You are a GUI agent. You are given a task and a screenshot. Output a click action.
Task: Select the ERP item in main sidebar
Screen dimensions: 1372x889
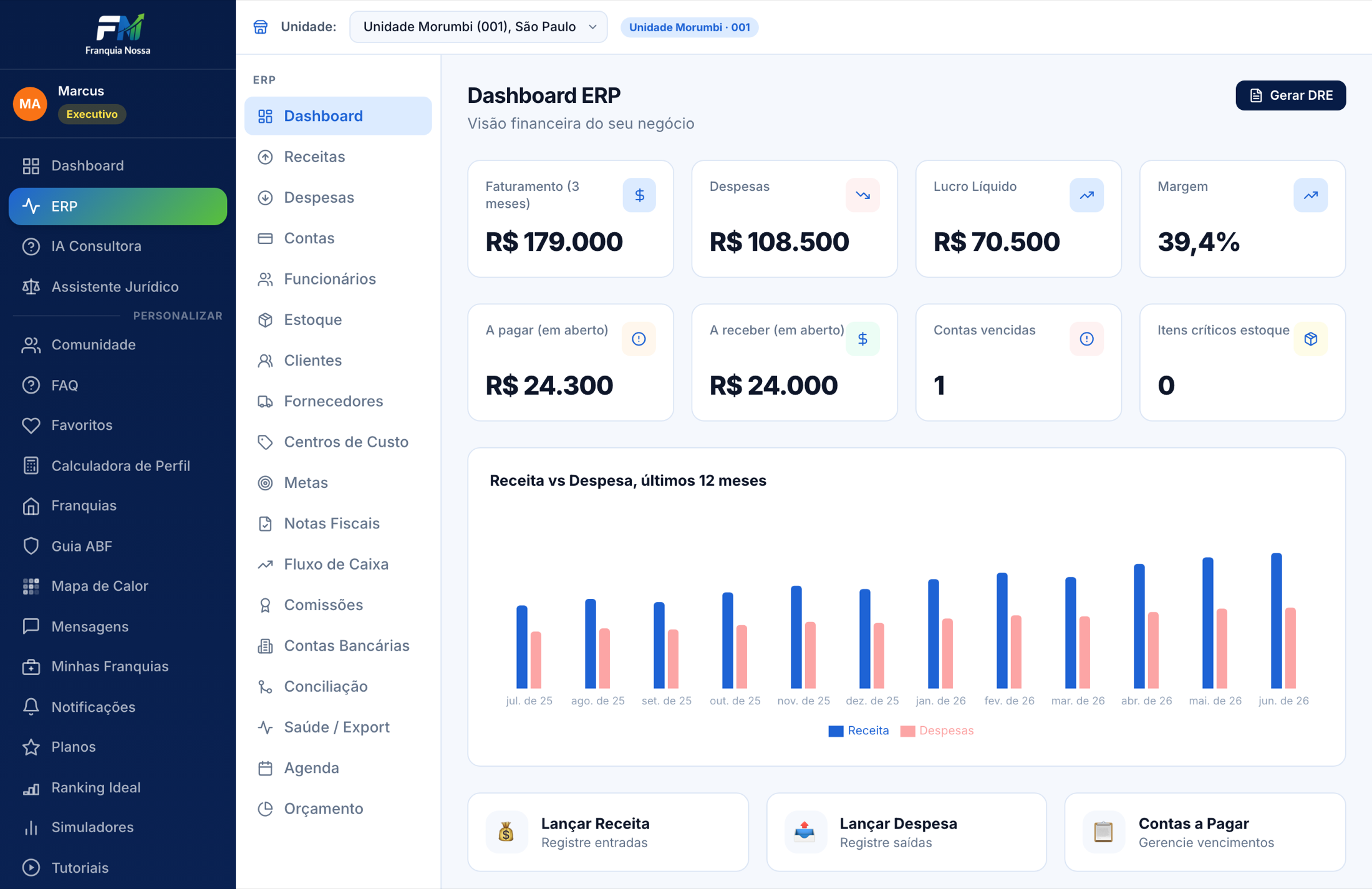tap(118, 206)
